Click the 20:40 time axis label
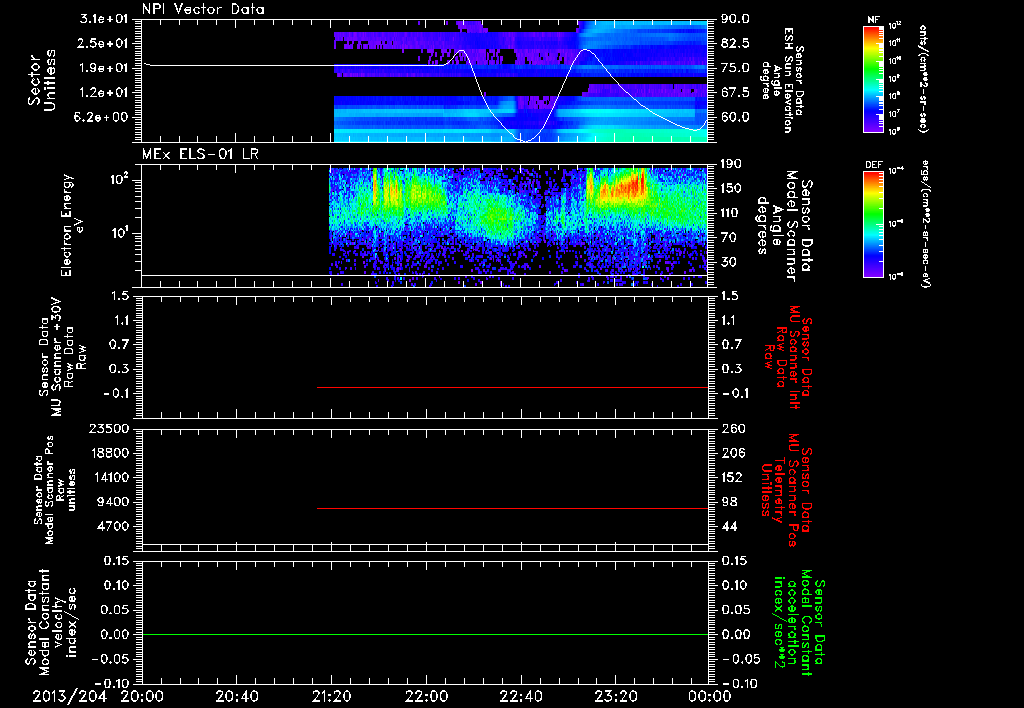The image size is (1024, 708). click(x=236, y=696)
